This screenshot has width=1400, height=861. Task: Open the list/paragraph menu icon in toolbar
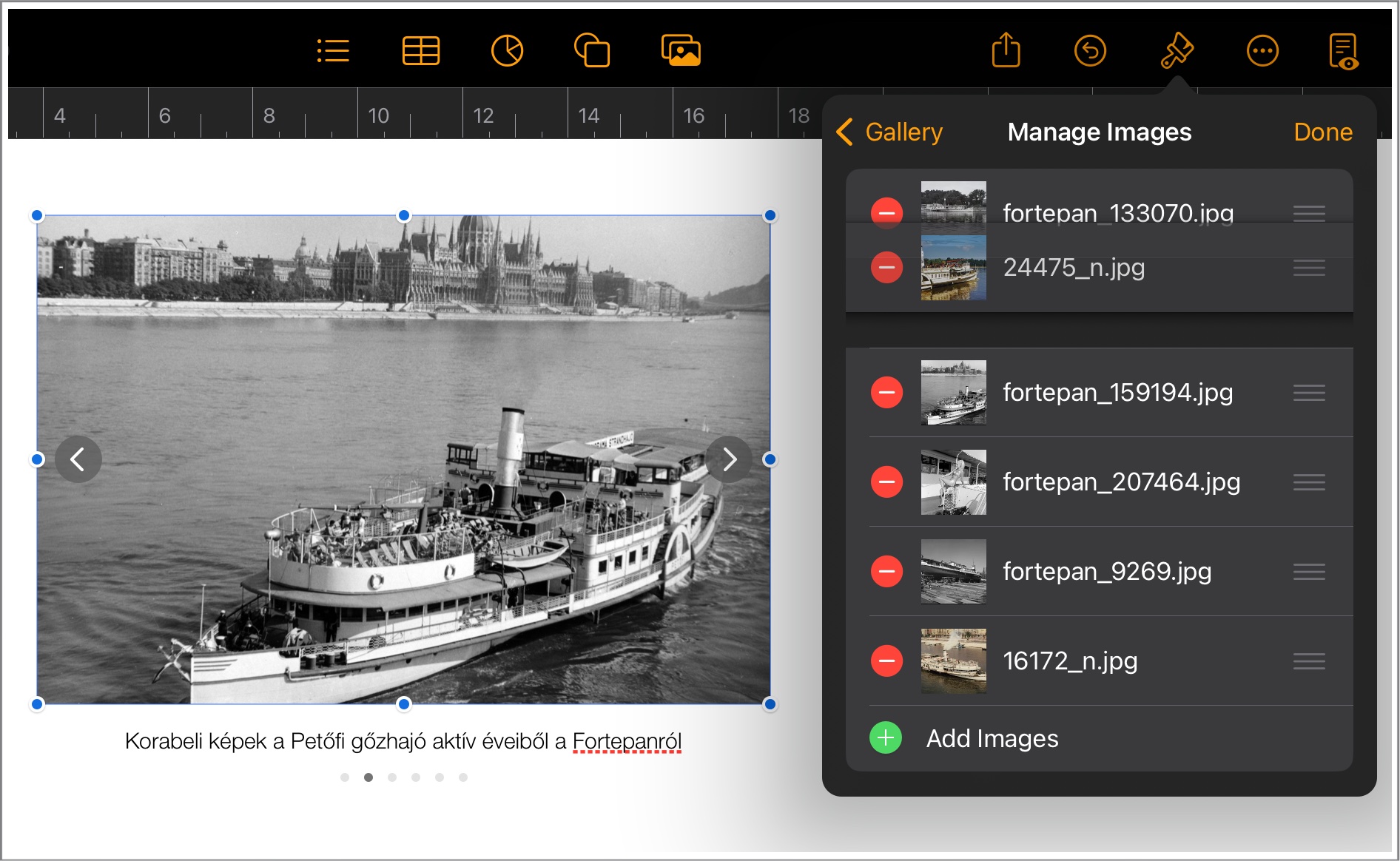click(x=333, y=51)
